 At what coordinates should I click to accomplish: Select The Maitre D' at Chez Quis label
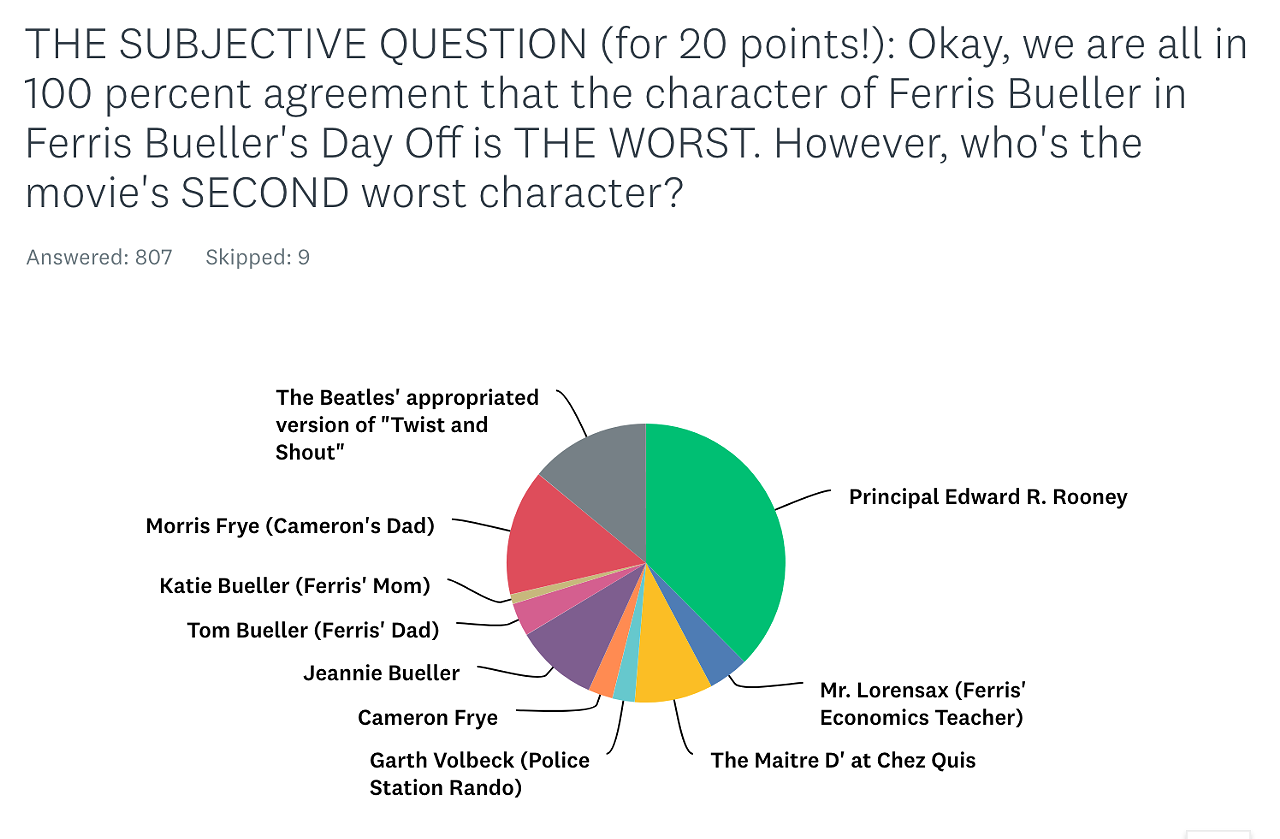[x=843, y=760]
